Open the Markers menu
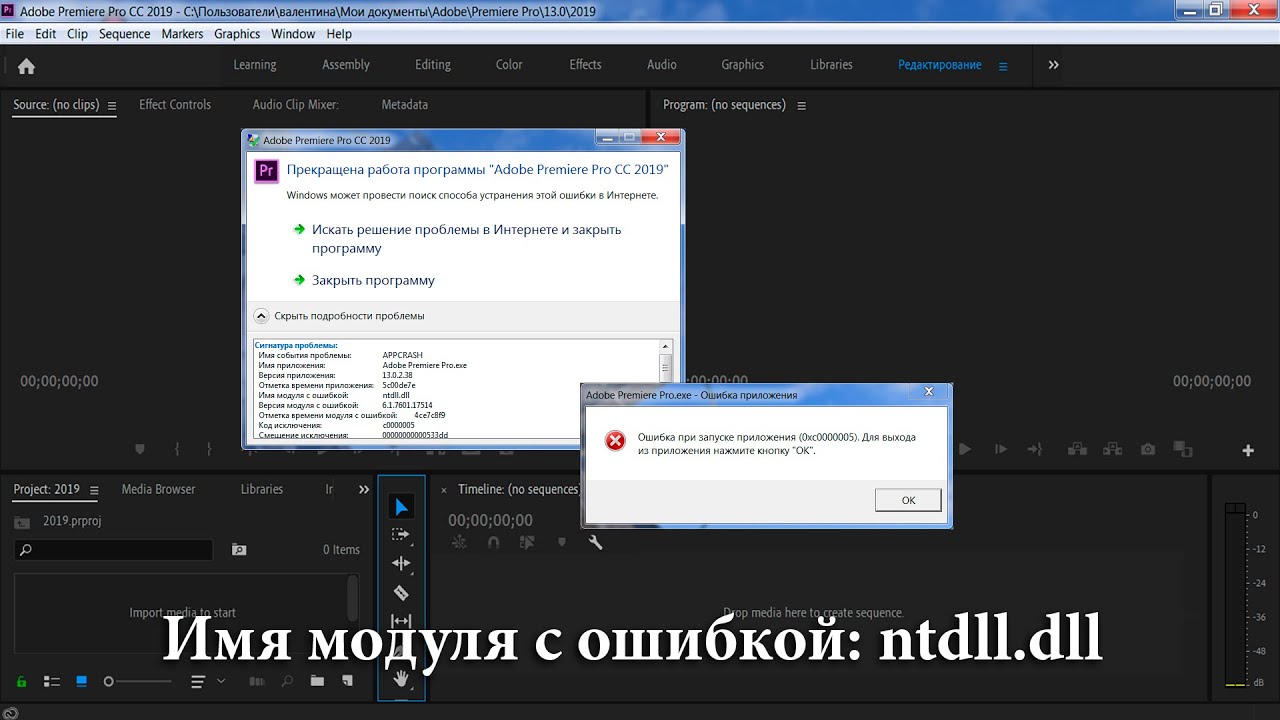1280x720 pixels. click(x=182, y=34)
